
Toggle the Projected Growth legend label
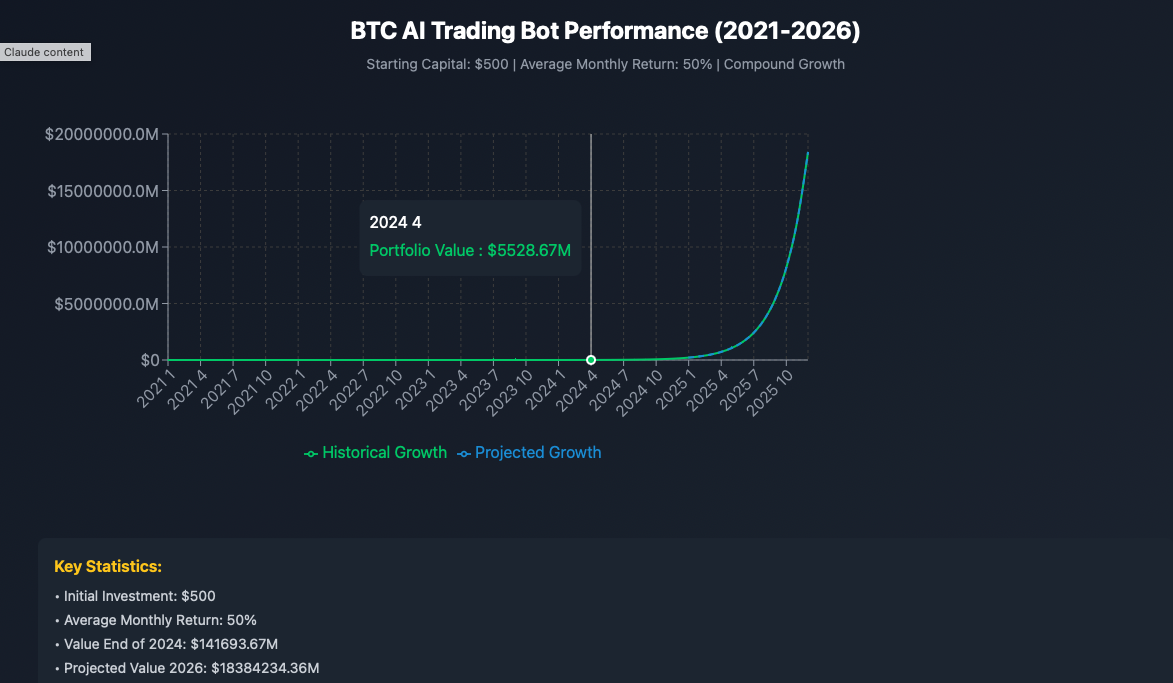tap(538, 453)
